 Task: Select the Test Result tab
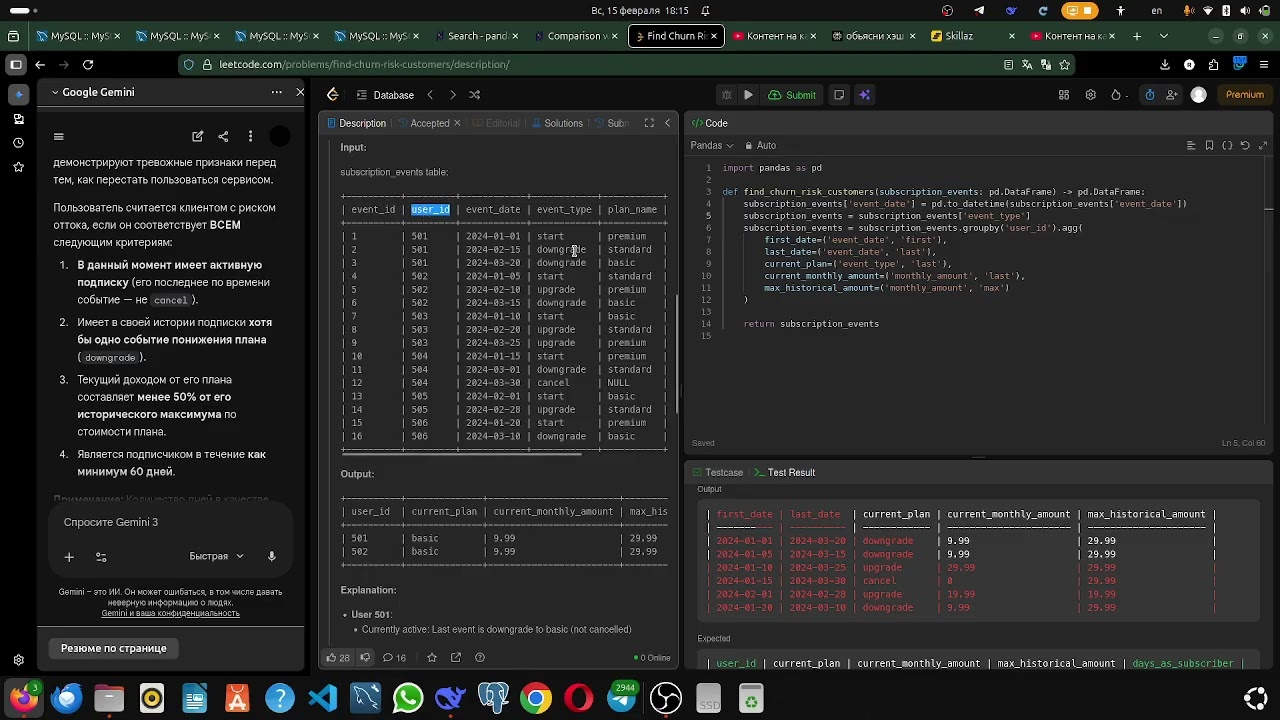(x=784, y=472)
